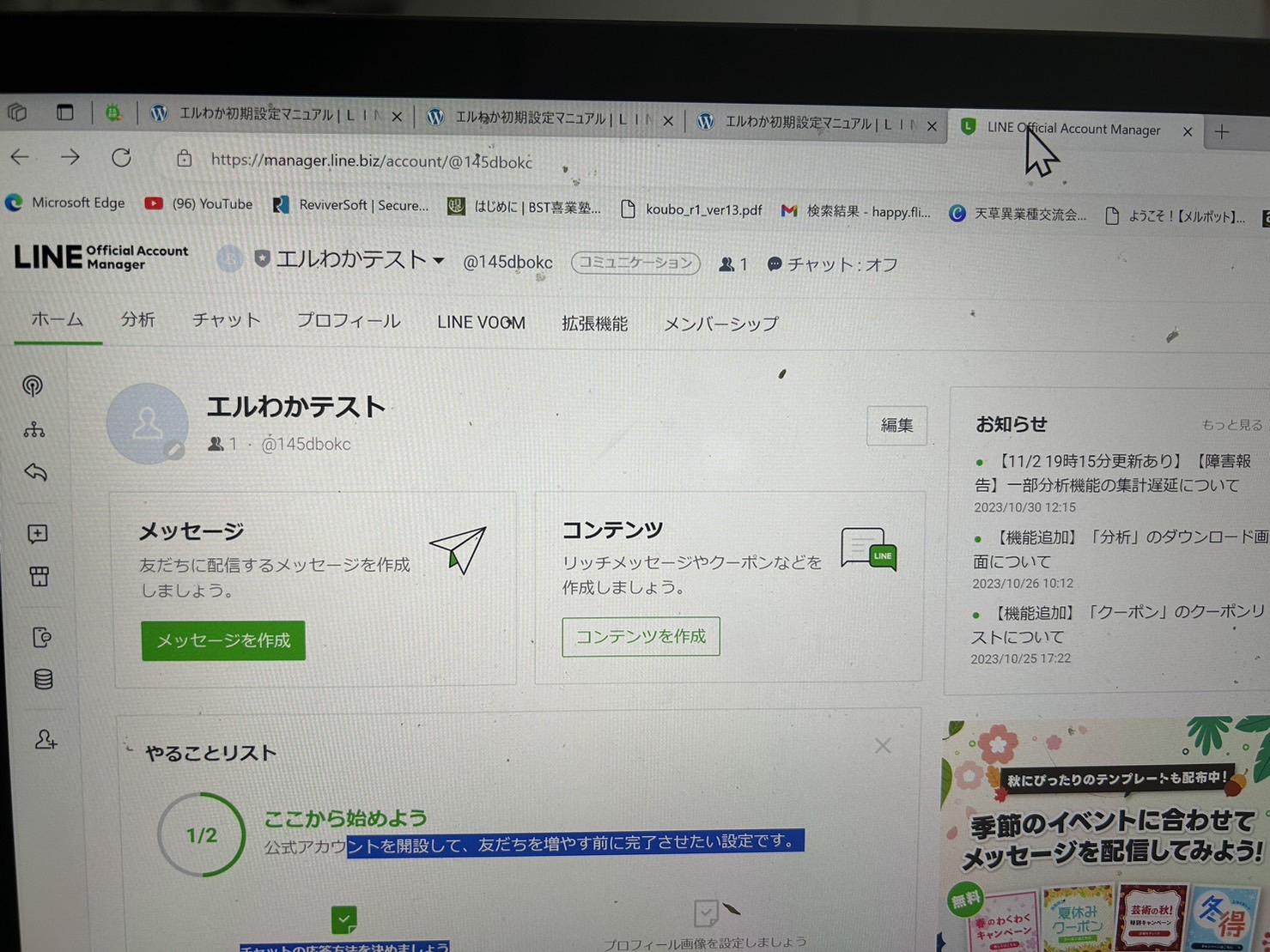Viewport: 1270px width, 952px height.
Task: Switch to the first エルわか初期設定マニュアル tab
Action: 277,114
